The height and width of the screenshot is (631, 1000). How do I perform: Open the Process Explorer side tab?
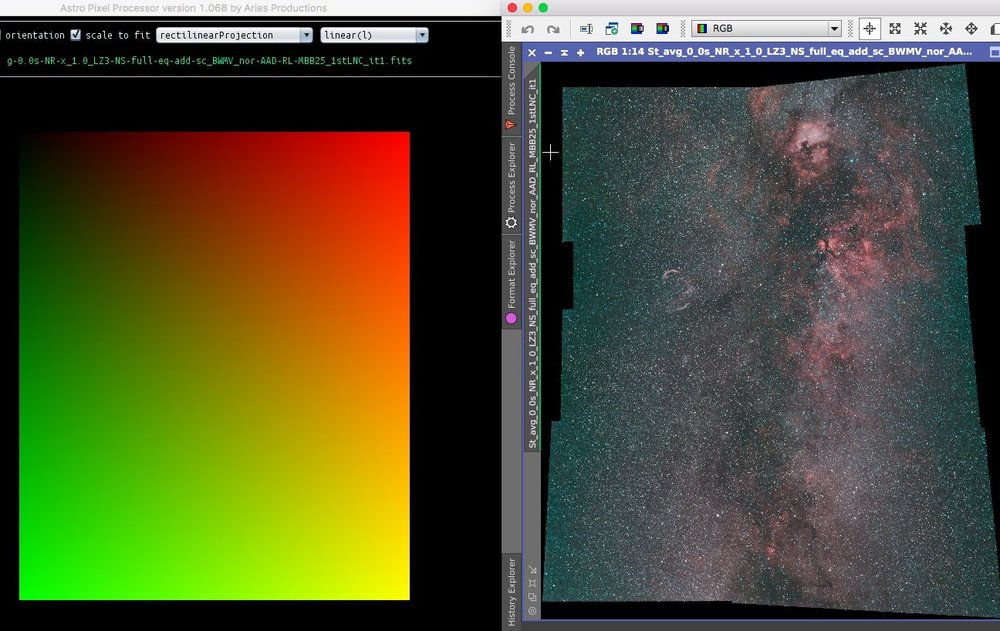pos(510,185)
